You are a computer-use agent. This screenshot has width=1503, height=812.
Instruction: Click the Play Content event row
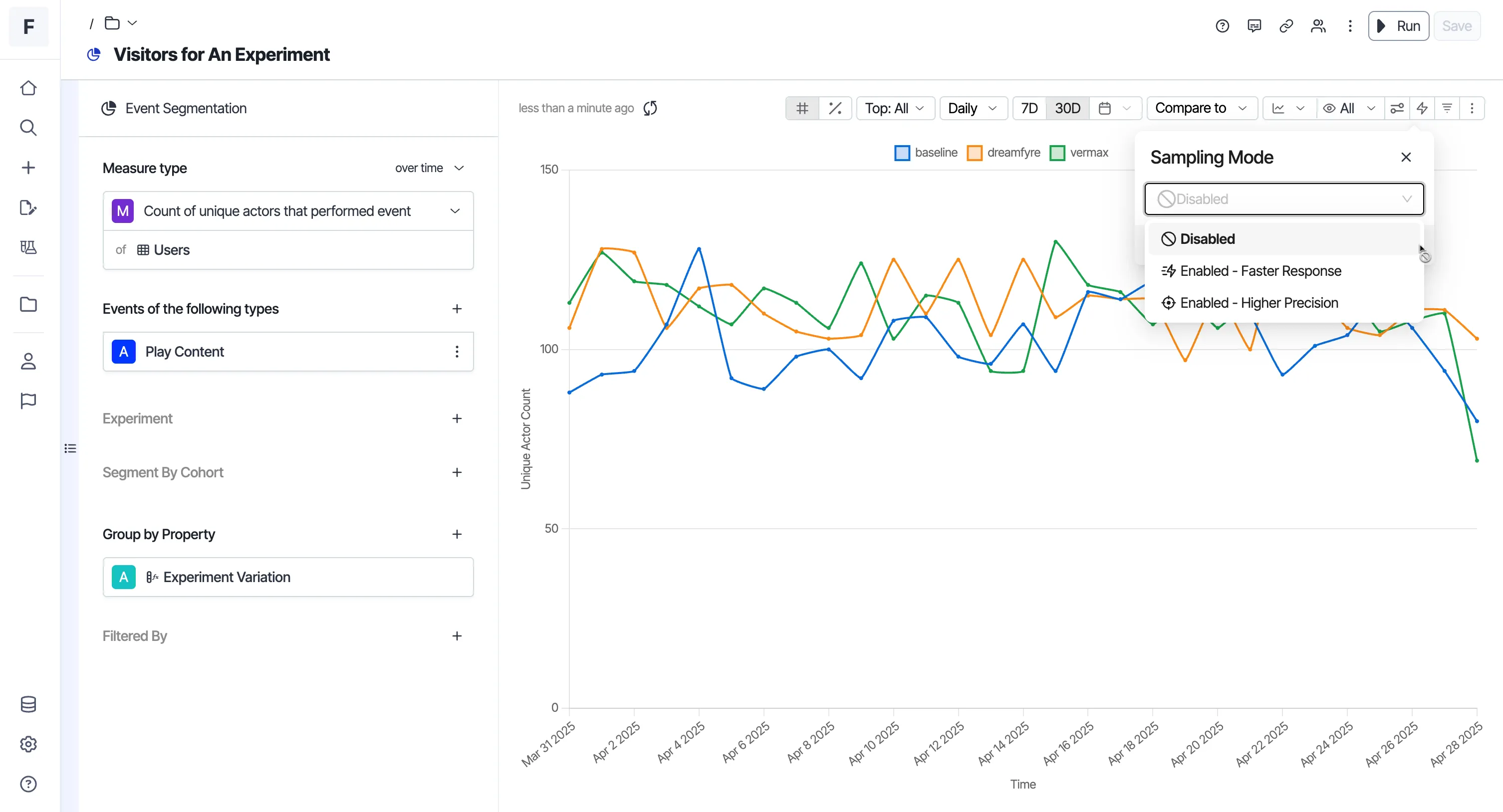[x=288, y=352]
